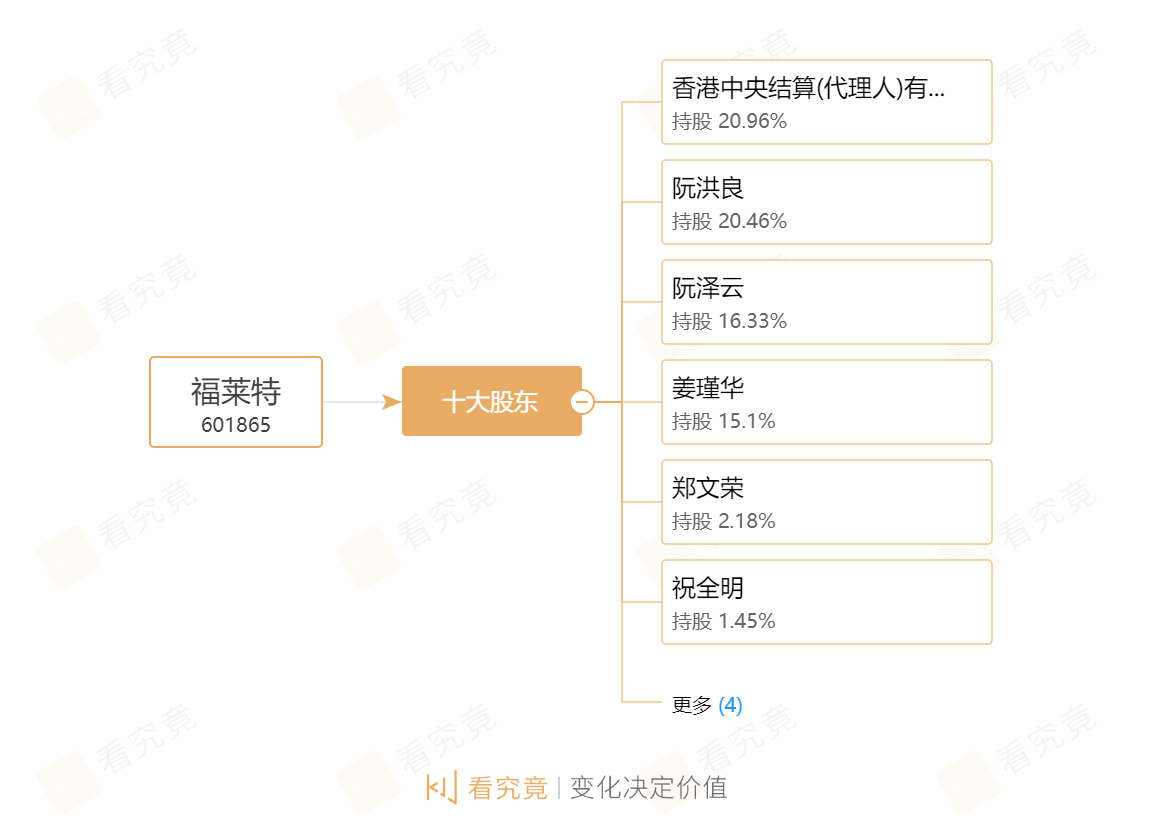Open 阮洪良 shareholder card
The width and height of the screenshot is (1154, 830).
(826, 202)
